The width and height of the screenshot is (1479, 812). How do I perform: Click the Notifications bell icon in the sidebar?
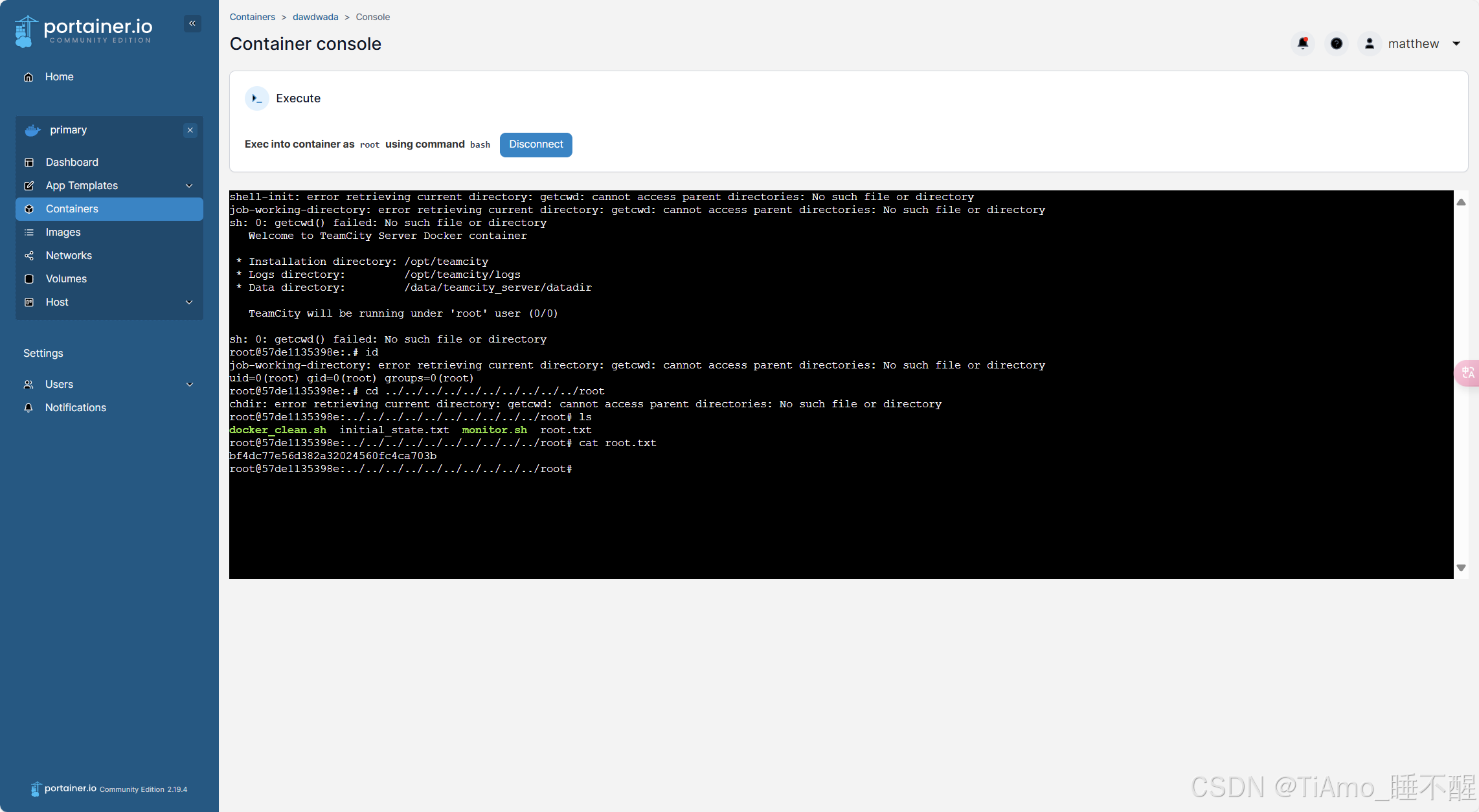pyautogui.click(x=28, y=408)
